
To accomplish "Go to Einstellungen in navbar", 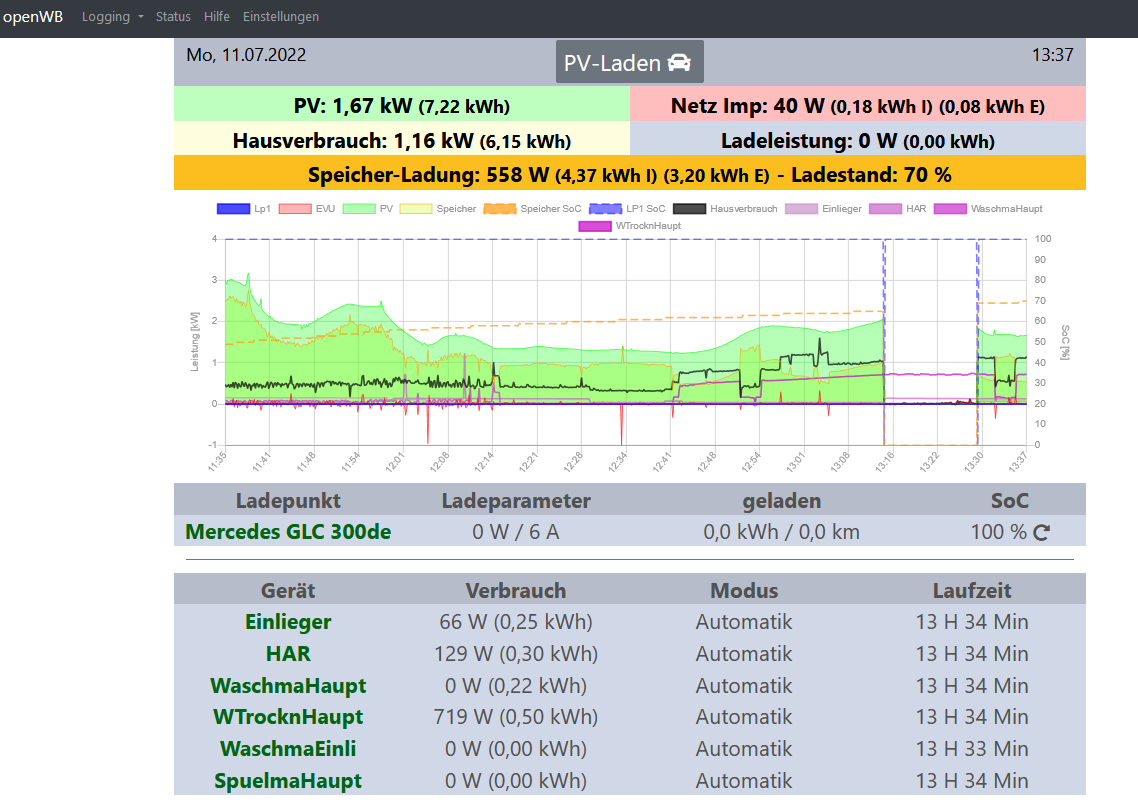I will [281, 17].
